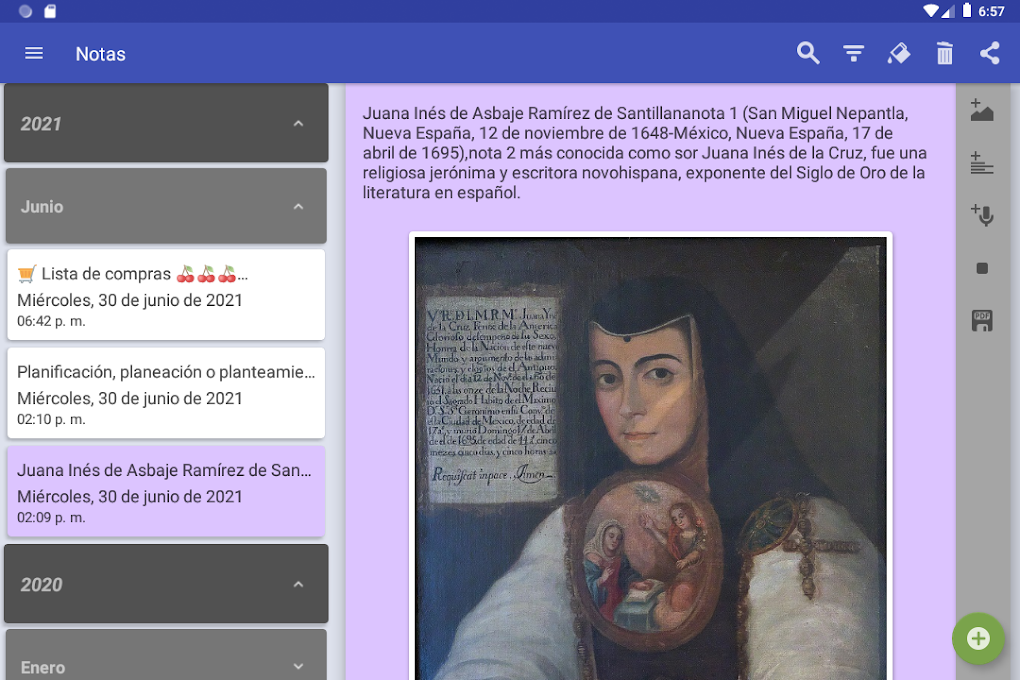Tap the stop recording square
1020x680 pixels.
point(982,268)
